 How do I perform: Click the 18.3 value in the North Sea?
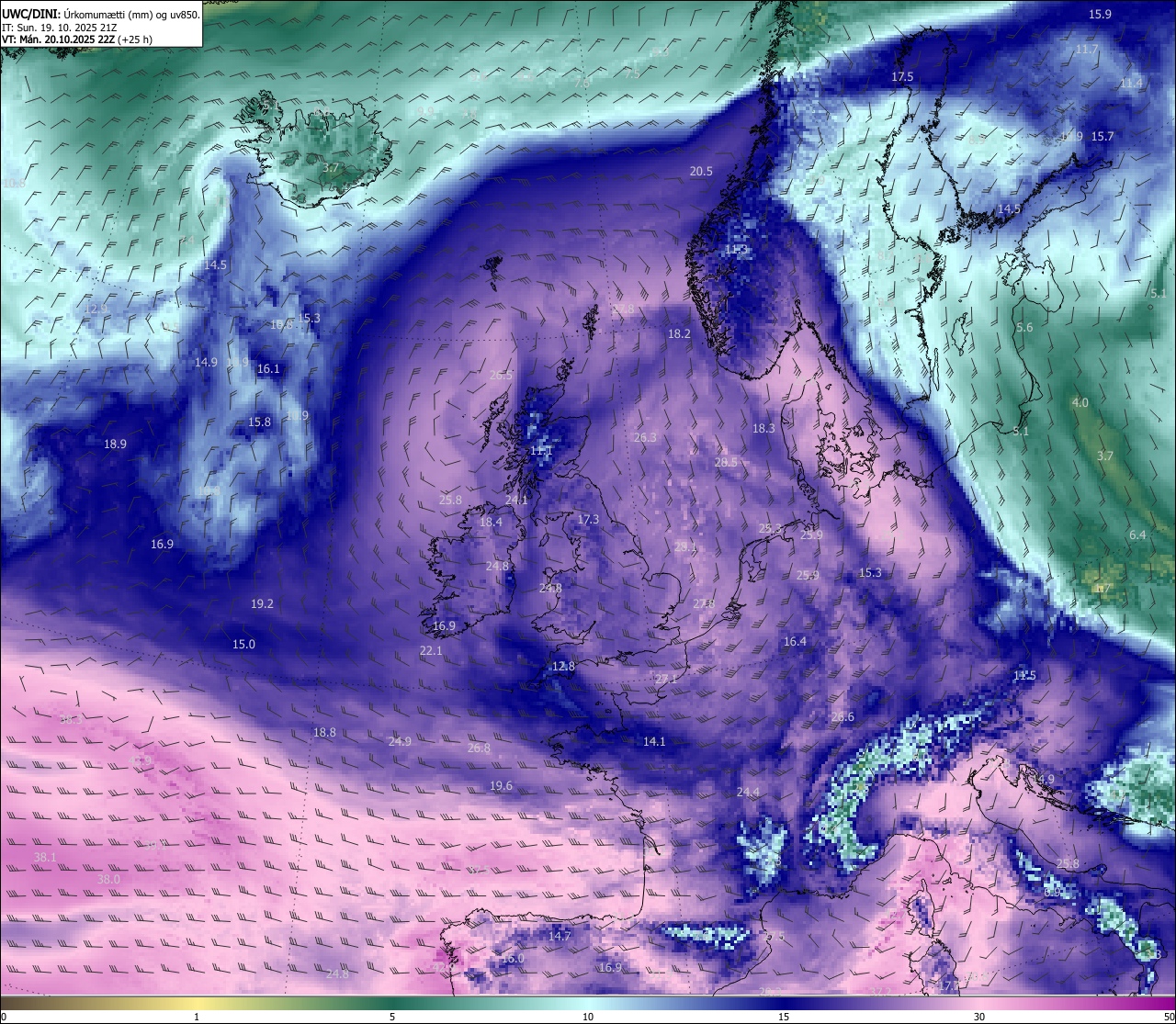click(763, 429)
